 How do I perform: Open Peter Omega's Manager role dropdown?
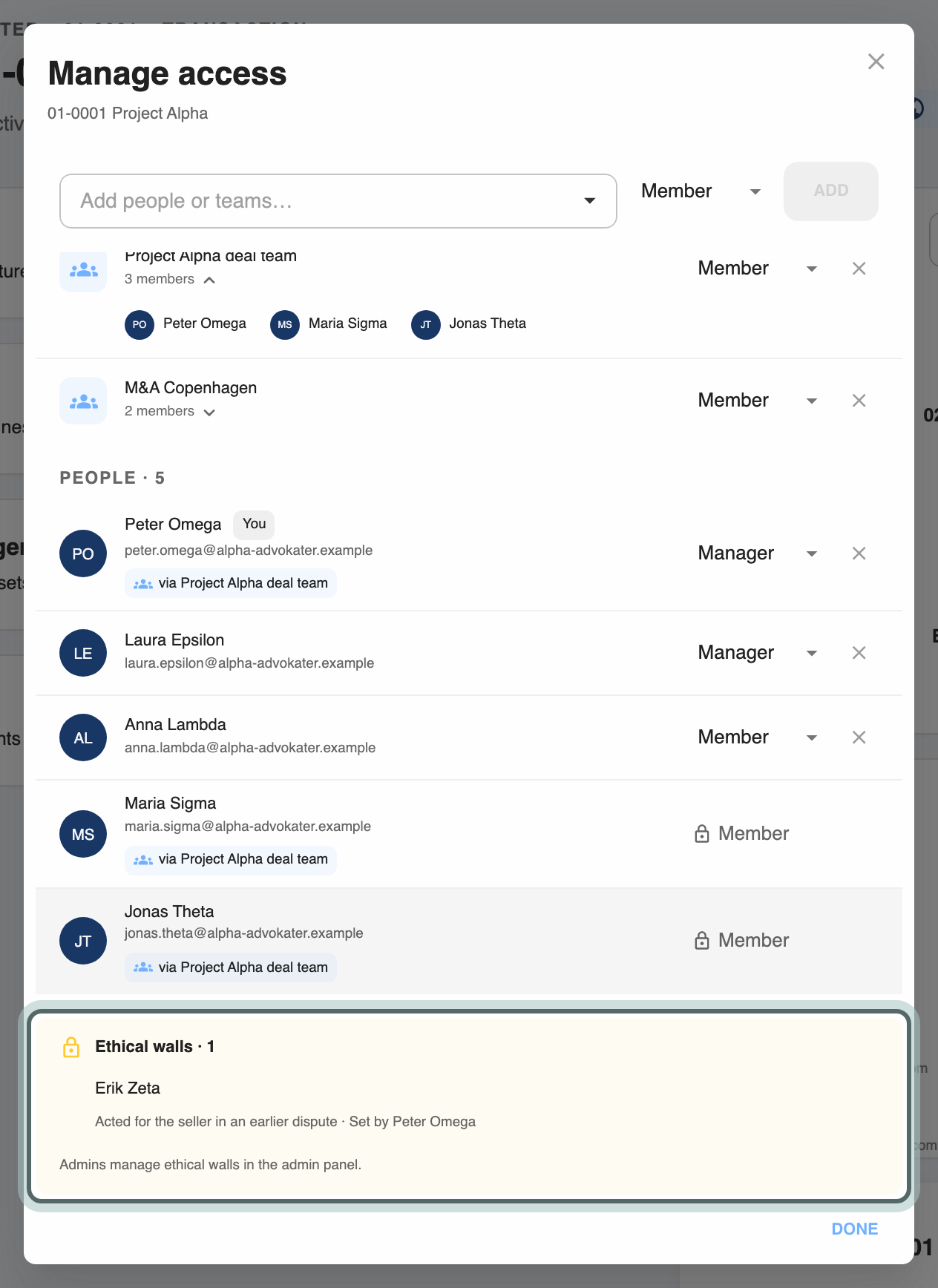tap(757, 553)
